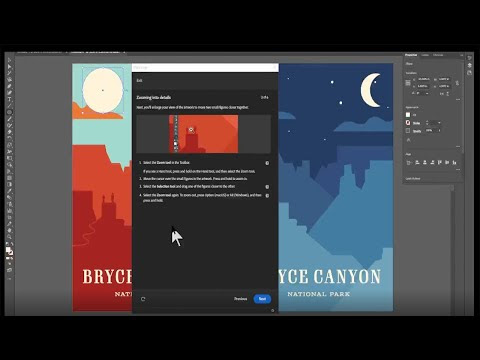Open the Fill color swatch

coord(408,115)
